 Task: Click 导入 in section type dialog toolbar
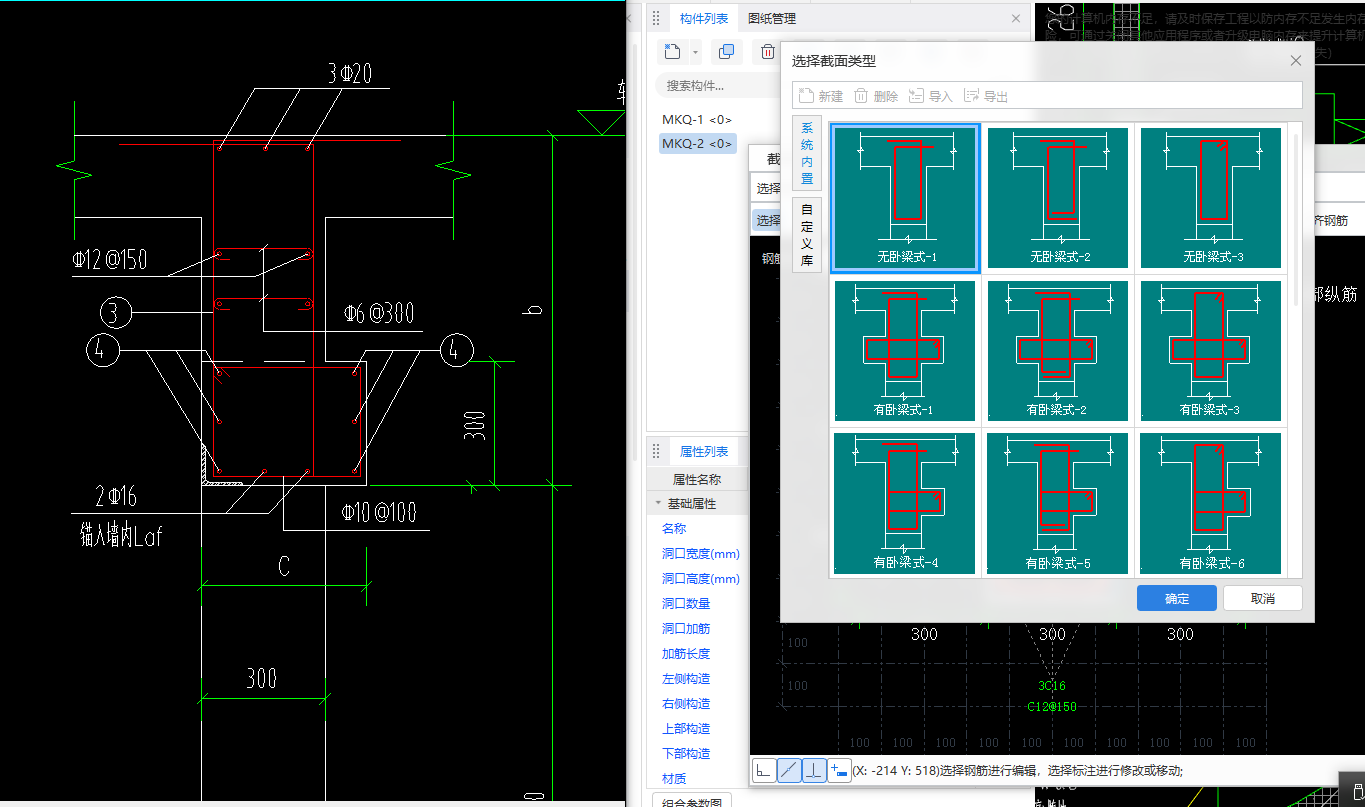click(931, 96)
